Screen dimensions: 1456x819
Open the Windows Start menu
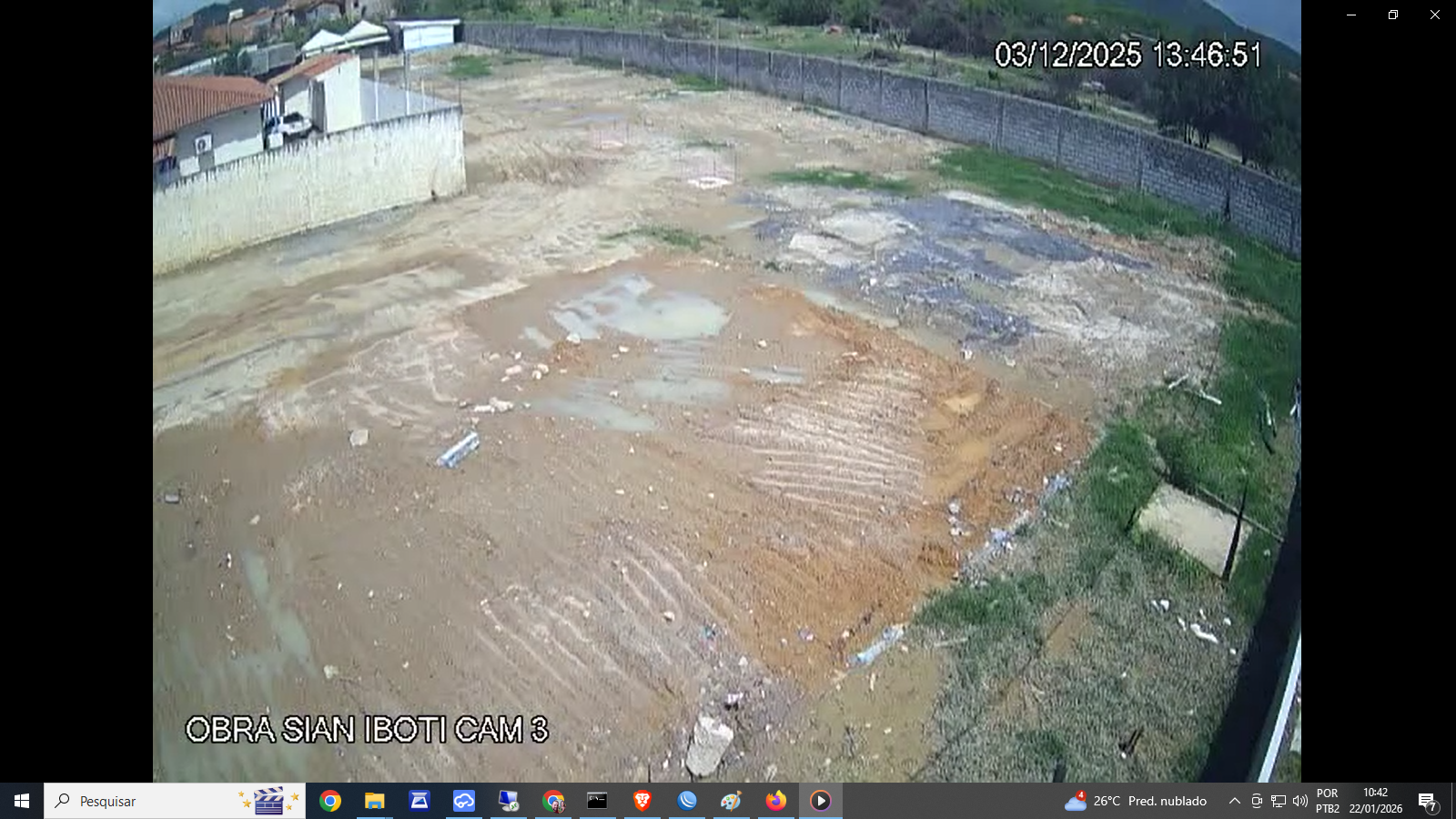tap(22, 801)
